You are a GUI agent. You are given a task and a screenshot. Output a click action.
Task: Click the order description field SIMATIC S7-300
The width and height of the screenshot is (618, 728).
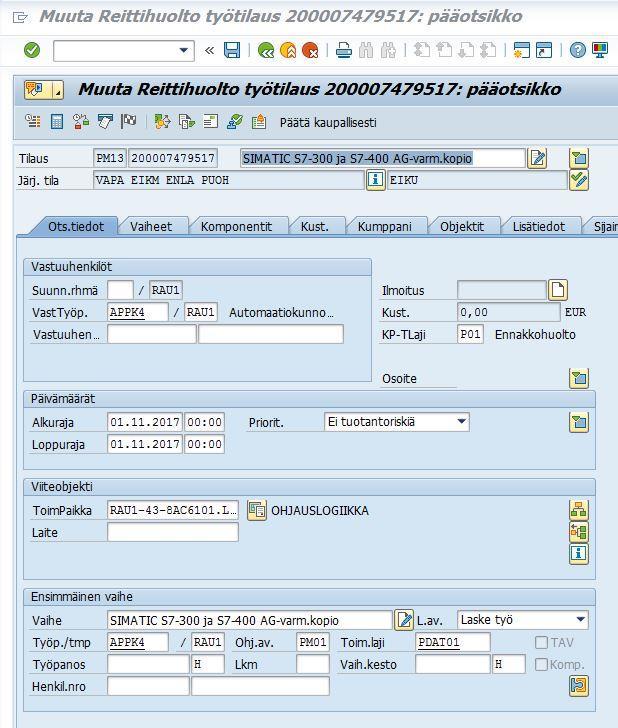383,158
